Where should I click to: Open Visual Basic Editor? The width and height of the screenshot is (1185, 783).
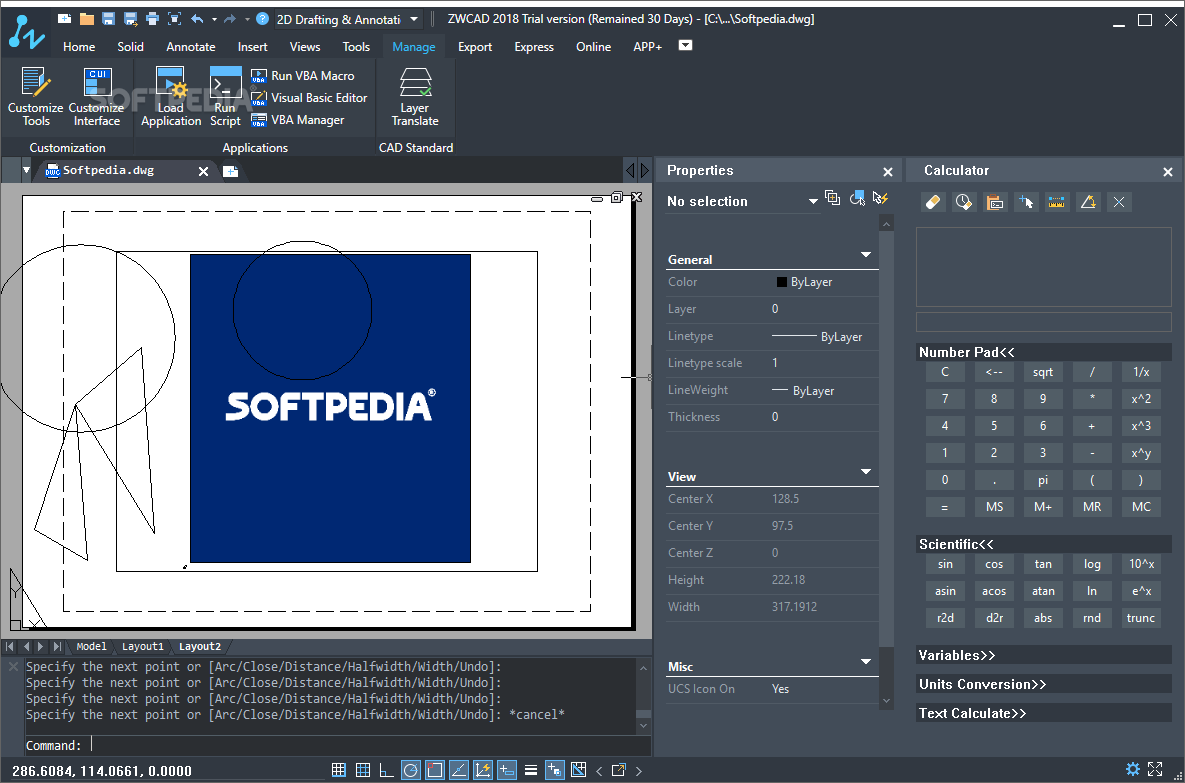tap(309, 97)
